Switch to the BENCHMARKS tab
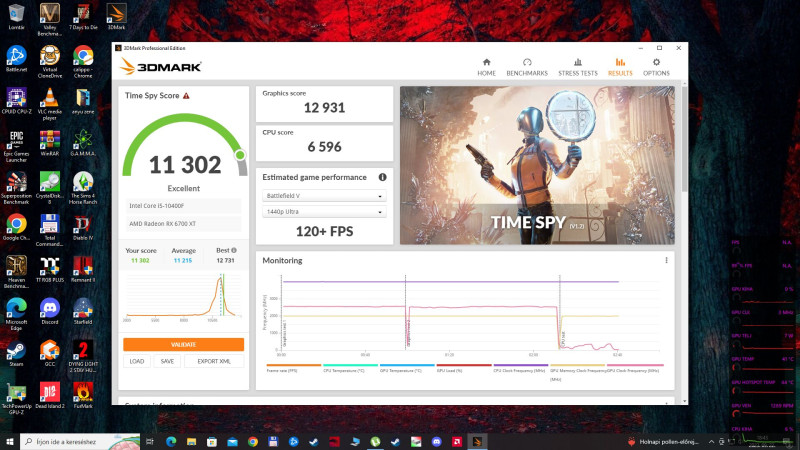This screenshot has width=800, height=450. [x=527, y=67]
